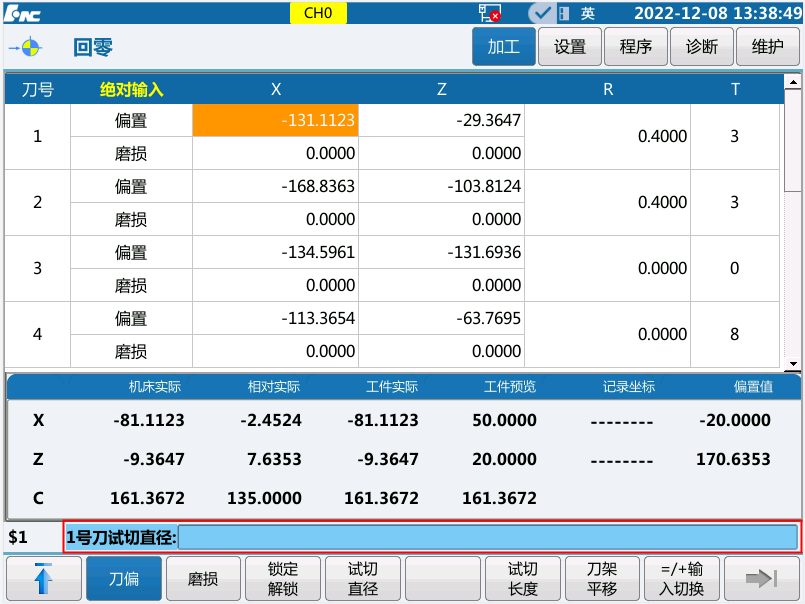Click tool 1 wear X value 0.0000

click(x=276, y=153)
